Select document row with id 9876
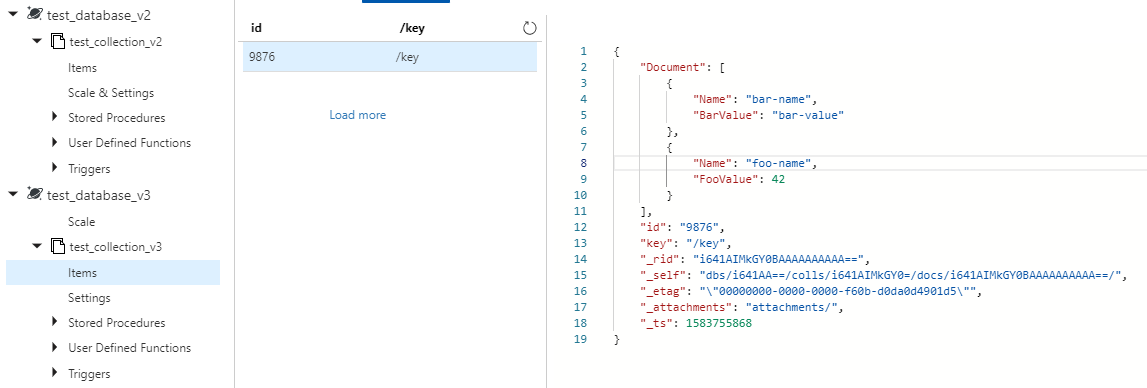This screenshot has height=388, width=1147. pyautogui.click(x=390, y=57)
